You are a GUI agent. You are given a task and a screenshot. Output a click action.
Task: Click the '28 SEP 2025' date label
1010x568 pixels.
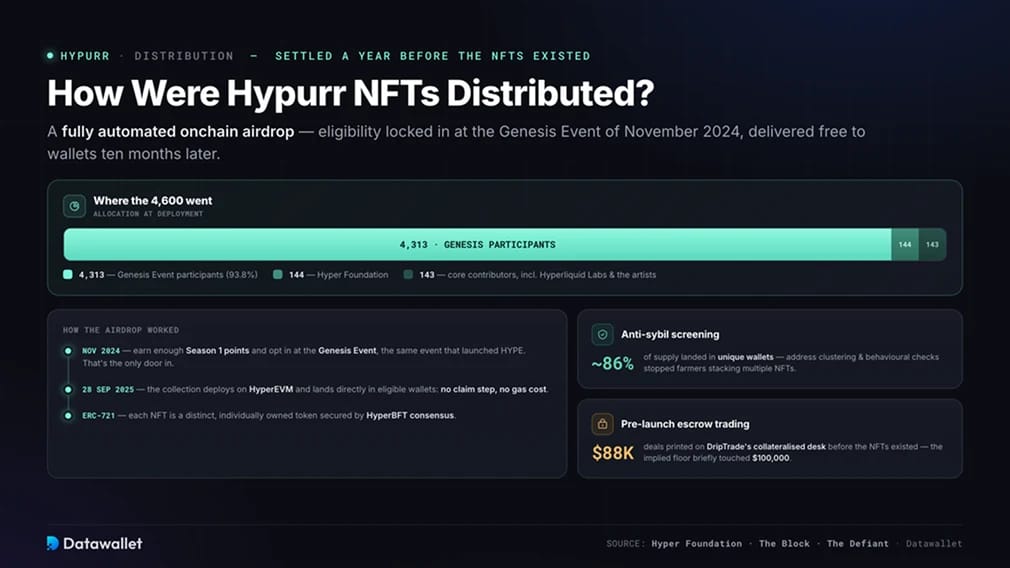point(108,390)
